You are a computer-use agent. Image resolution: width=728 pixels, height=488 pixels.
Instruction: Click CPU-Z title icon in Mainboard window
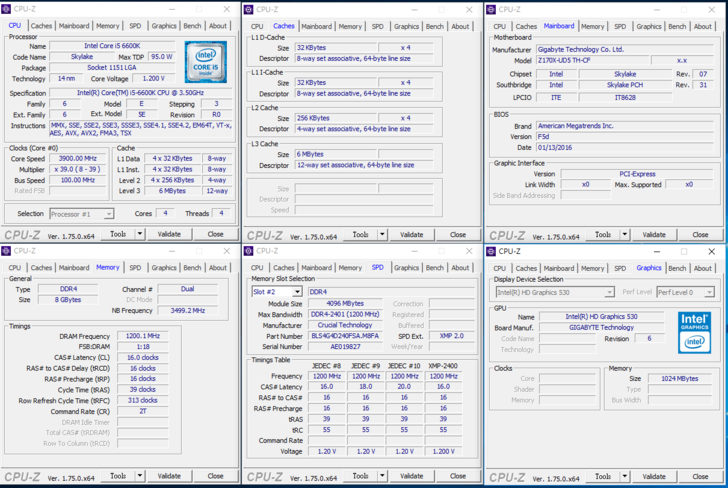(492, 10)
